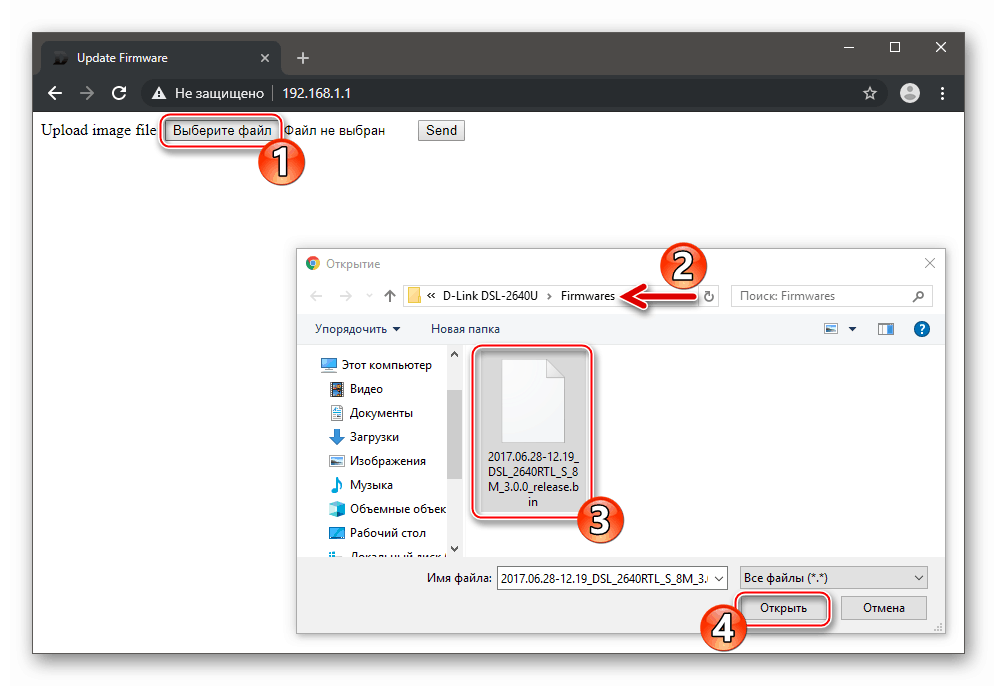Click the Открыть button

tap(783, 608)
